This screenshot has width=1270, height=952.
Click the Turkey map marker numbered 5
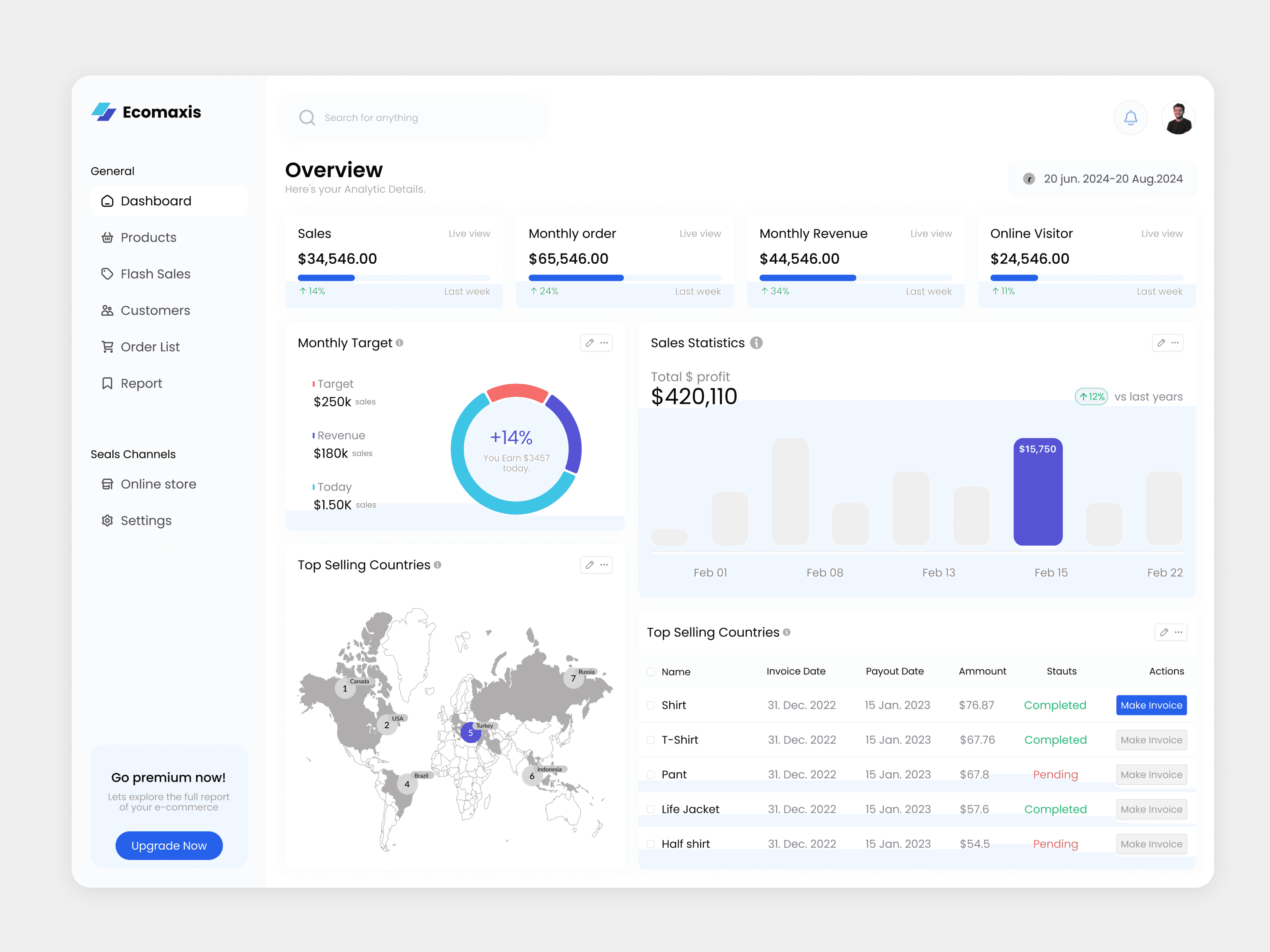(x=470, y=733)
